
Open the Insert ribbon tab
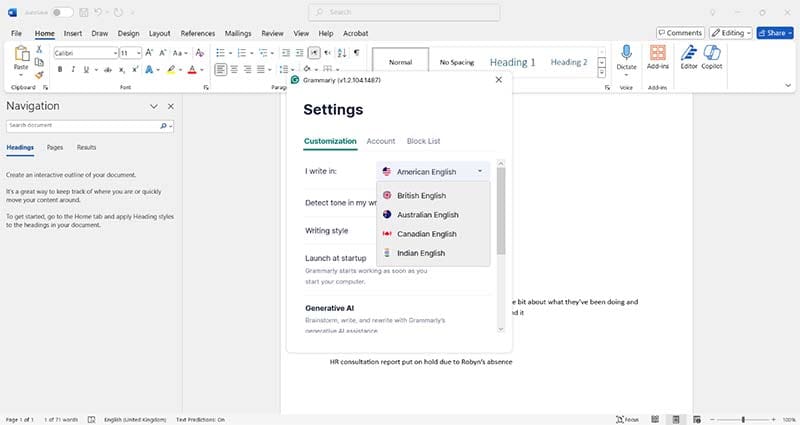coord(72,33)
